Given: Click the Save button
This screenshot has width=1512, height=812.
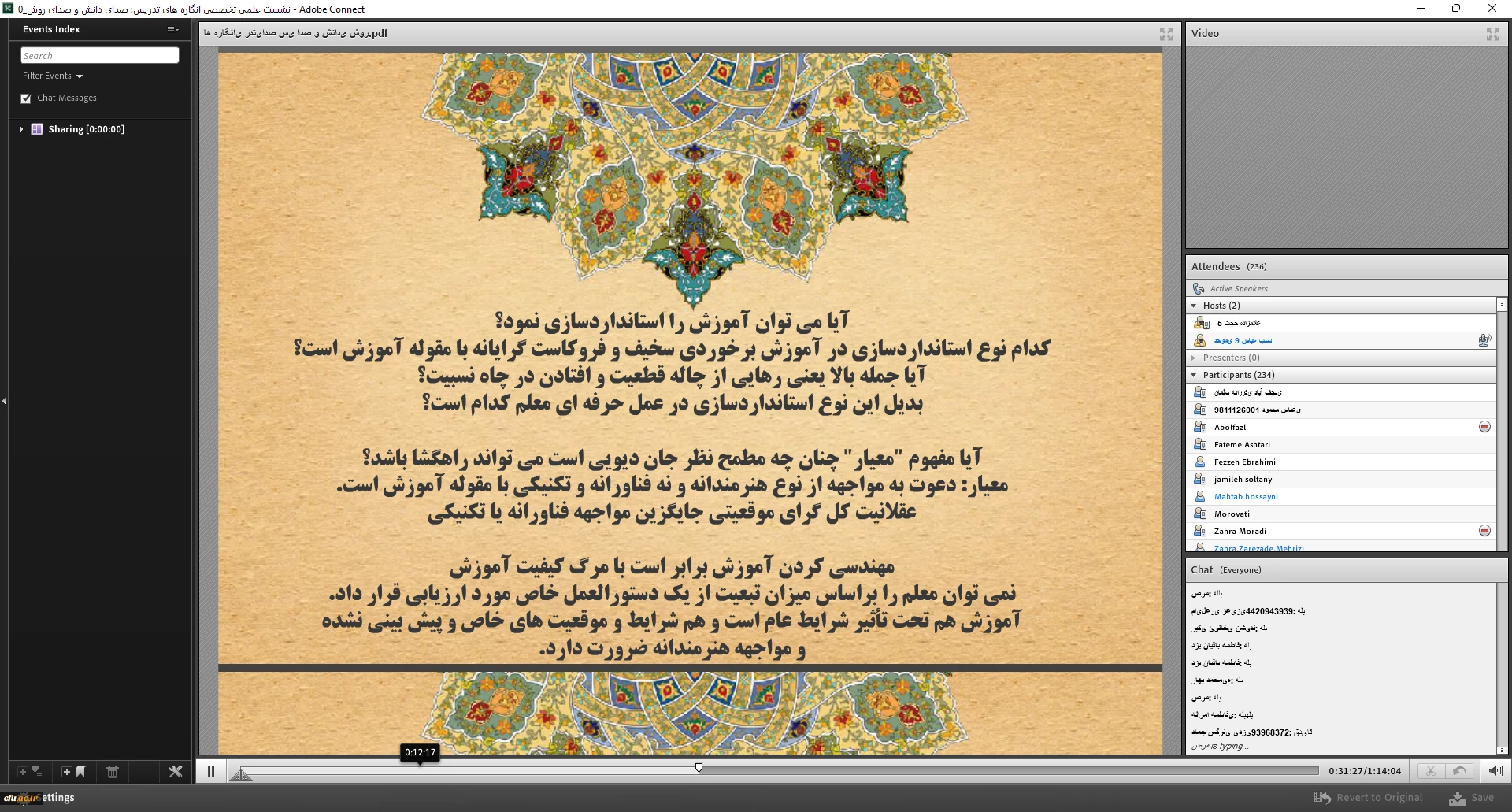Looking at the screenshot, I should [x=1472, y=798].
